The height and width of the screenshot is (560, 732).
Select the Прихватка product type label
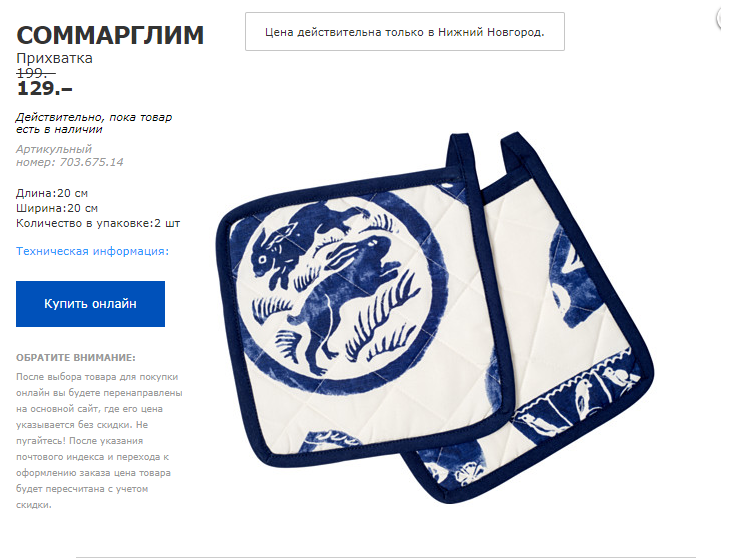click(54, 58)
